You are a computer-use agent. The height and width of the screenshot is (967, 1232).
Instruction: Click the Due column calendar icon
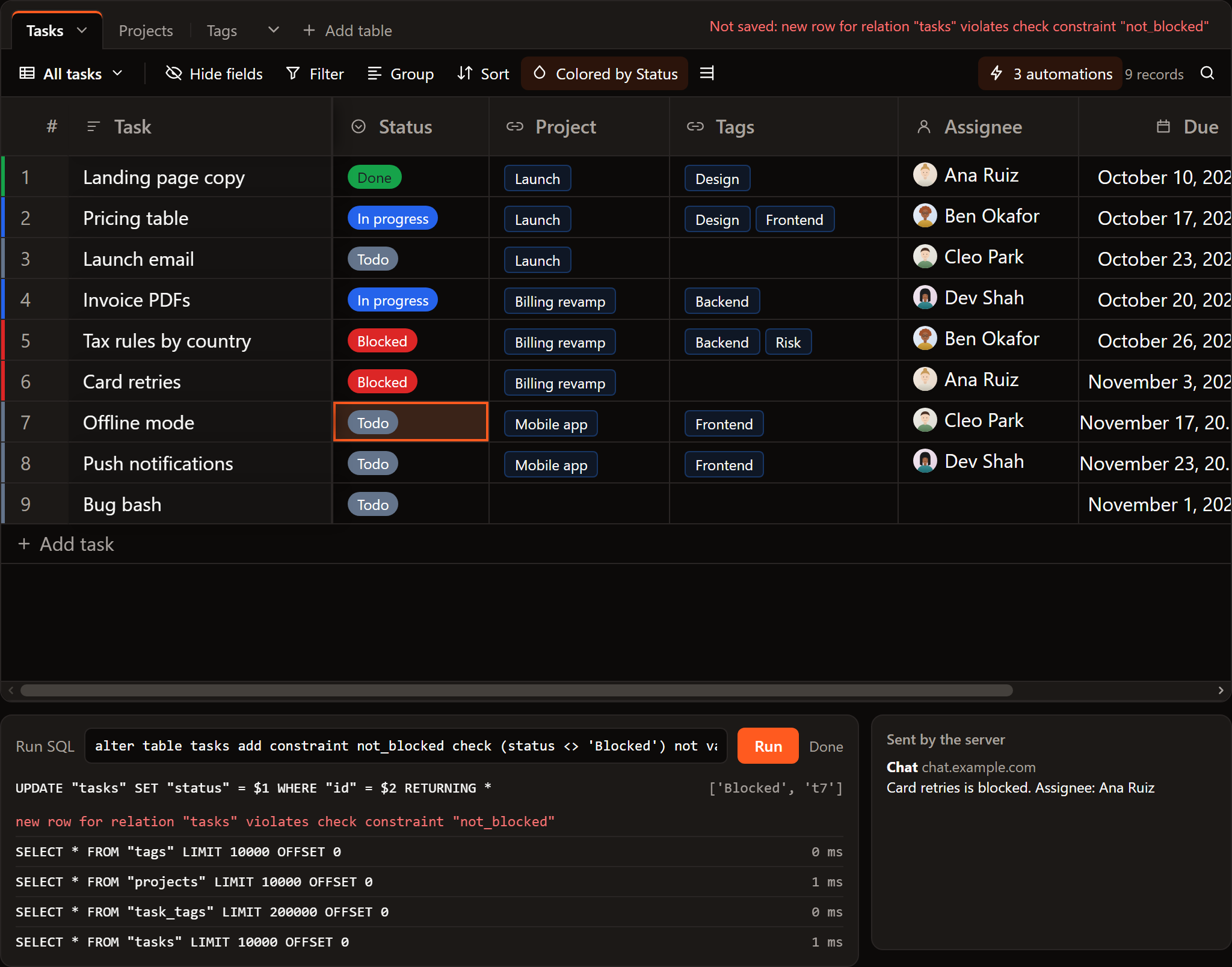(1163, 126)
